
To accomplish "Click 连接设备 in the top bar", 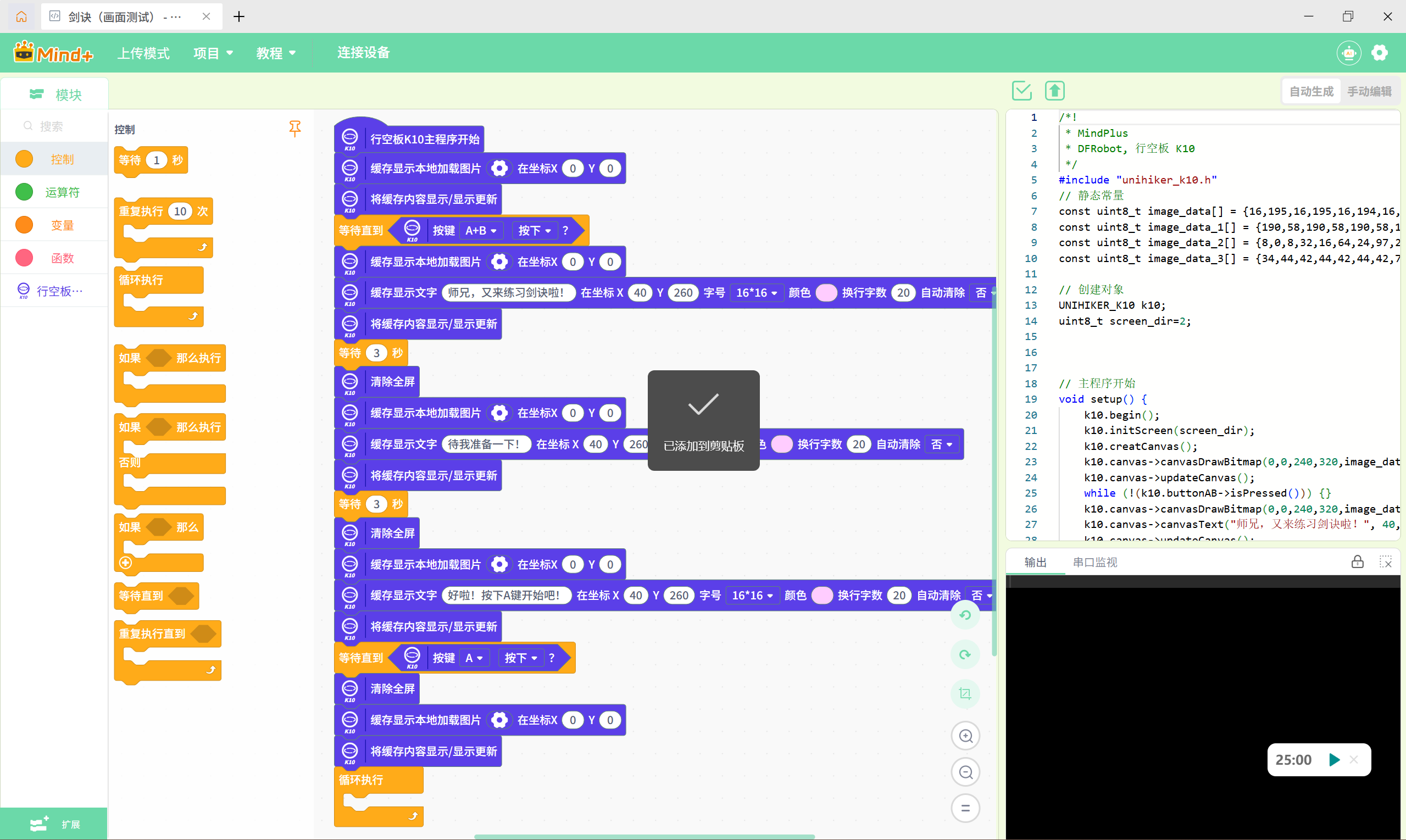I will pos(363,53).
